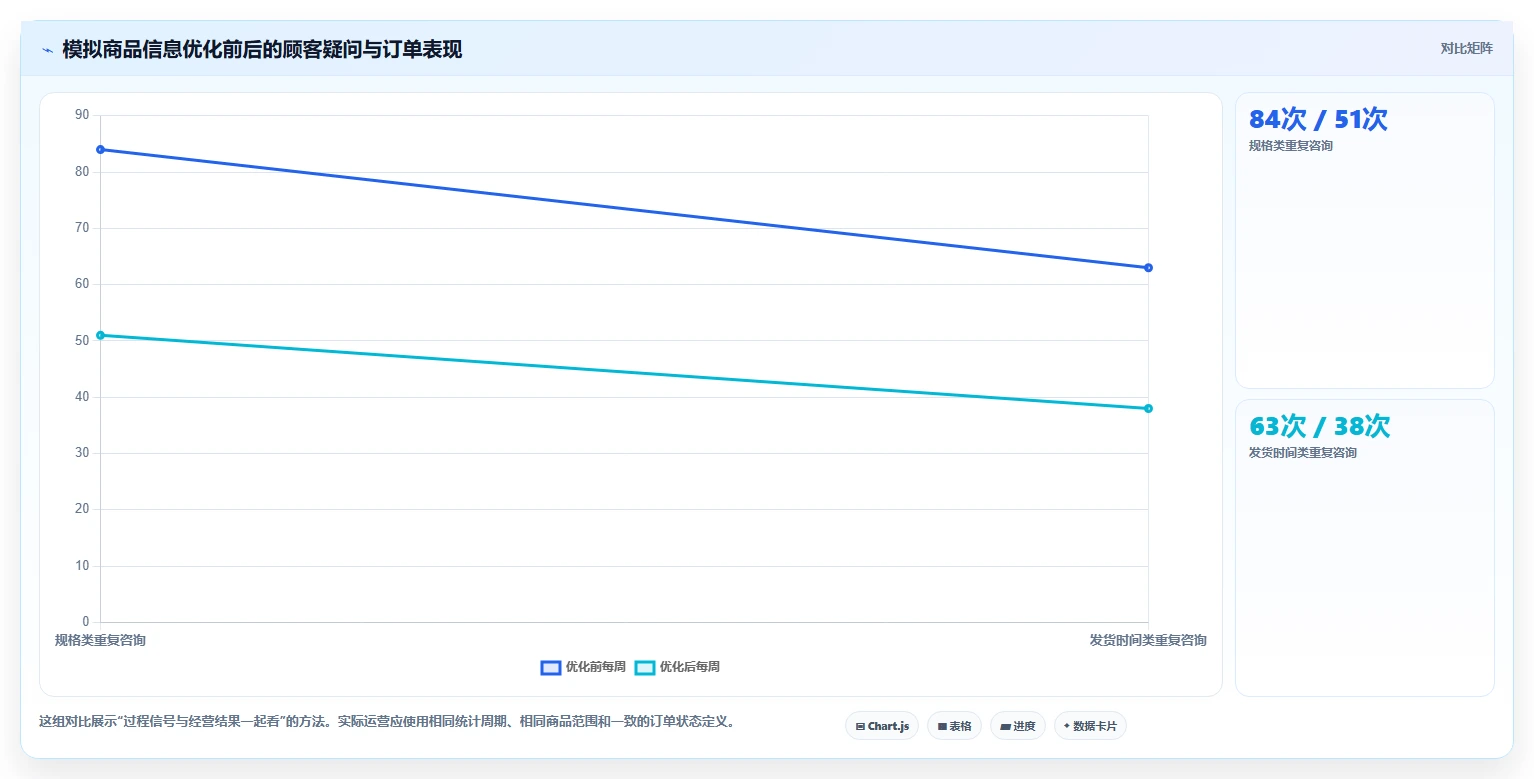Select the 表格 chip
This screenshot has width=1534, height=779.
[x=954, y=726]
